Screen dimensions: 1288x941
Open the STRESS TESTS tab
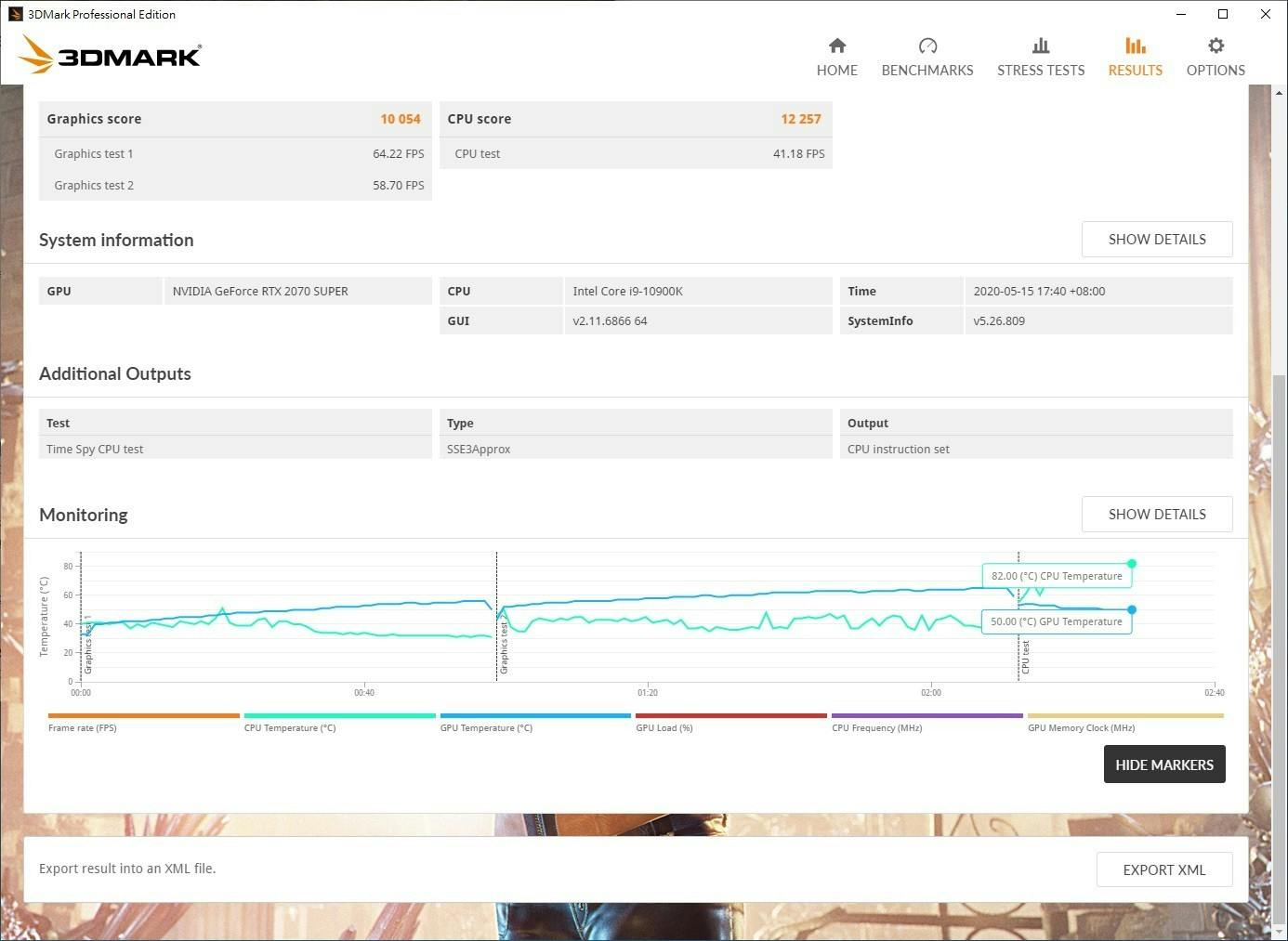coord(1041,70)
